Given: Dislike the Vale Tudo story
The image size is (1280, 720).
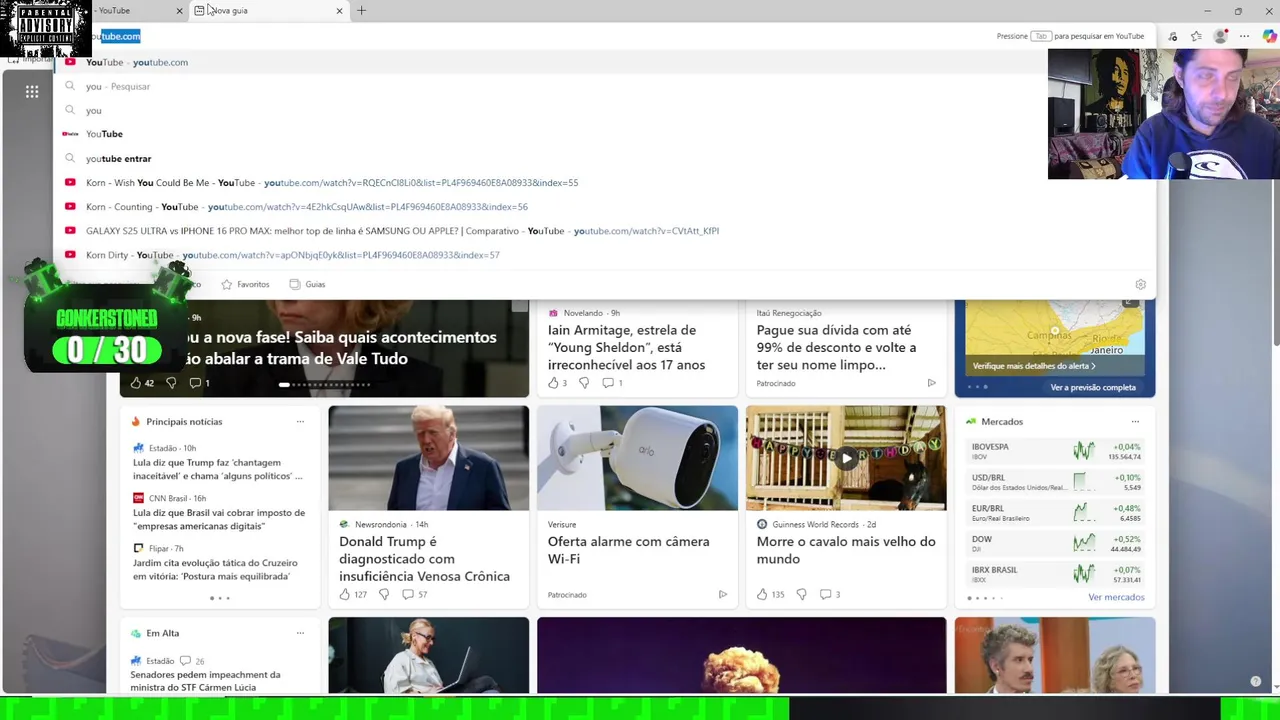Looking at the screenshot, I should coord(171,383).
